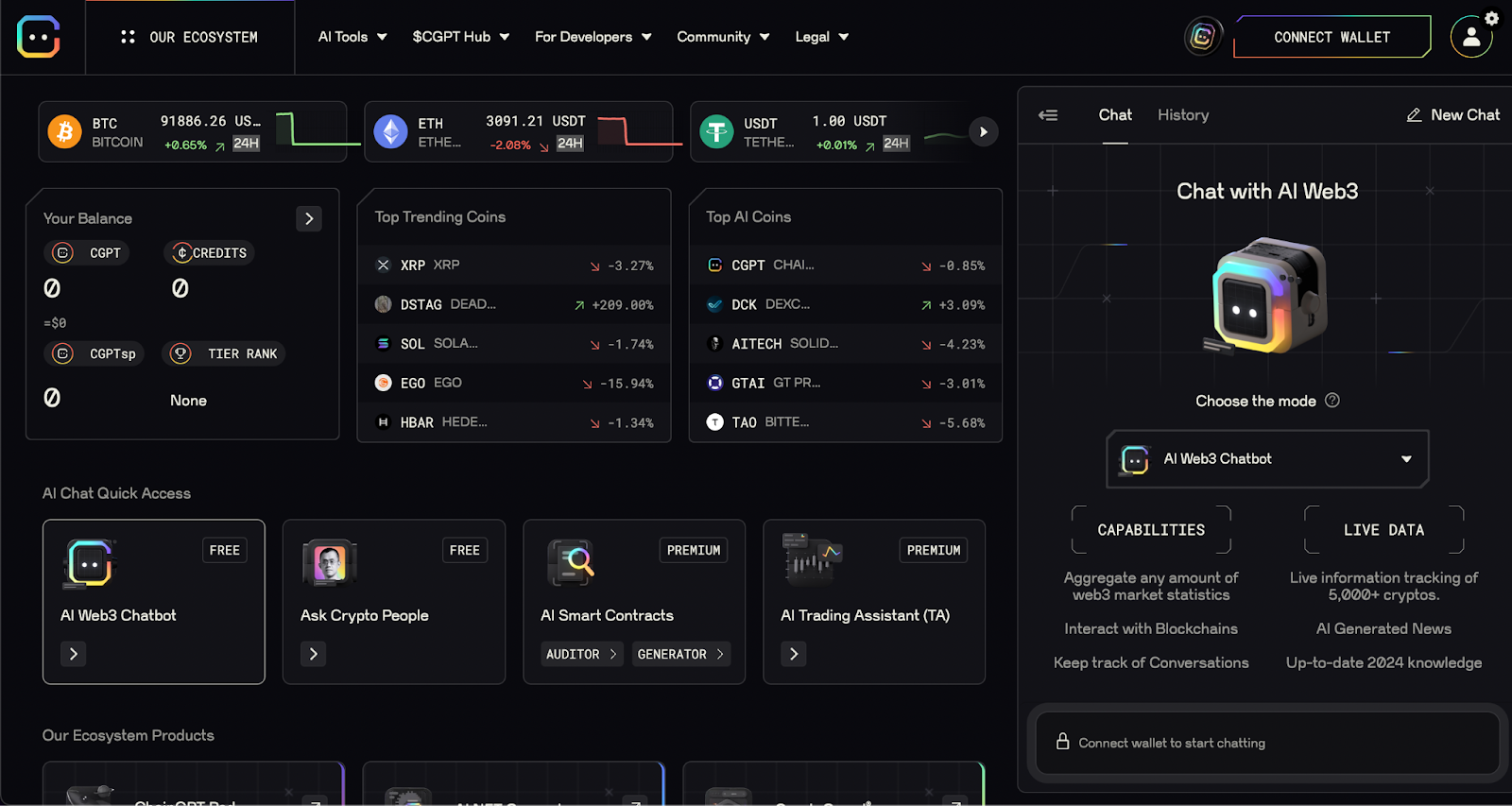Click the CAPABILITIES label box
Viewport: 1512px width, 806px height.
(x=1151, y=530)
